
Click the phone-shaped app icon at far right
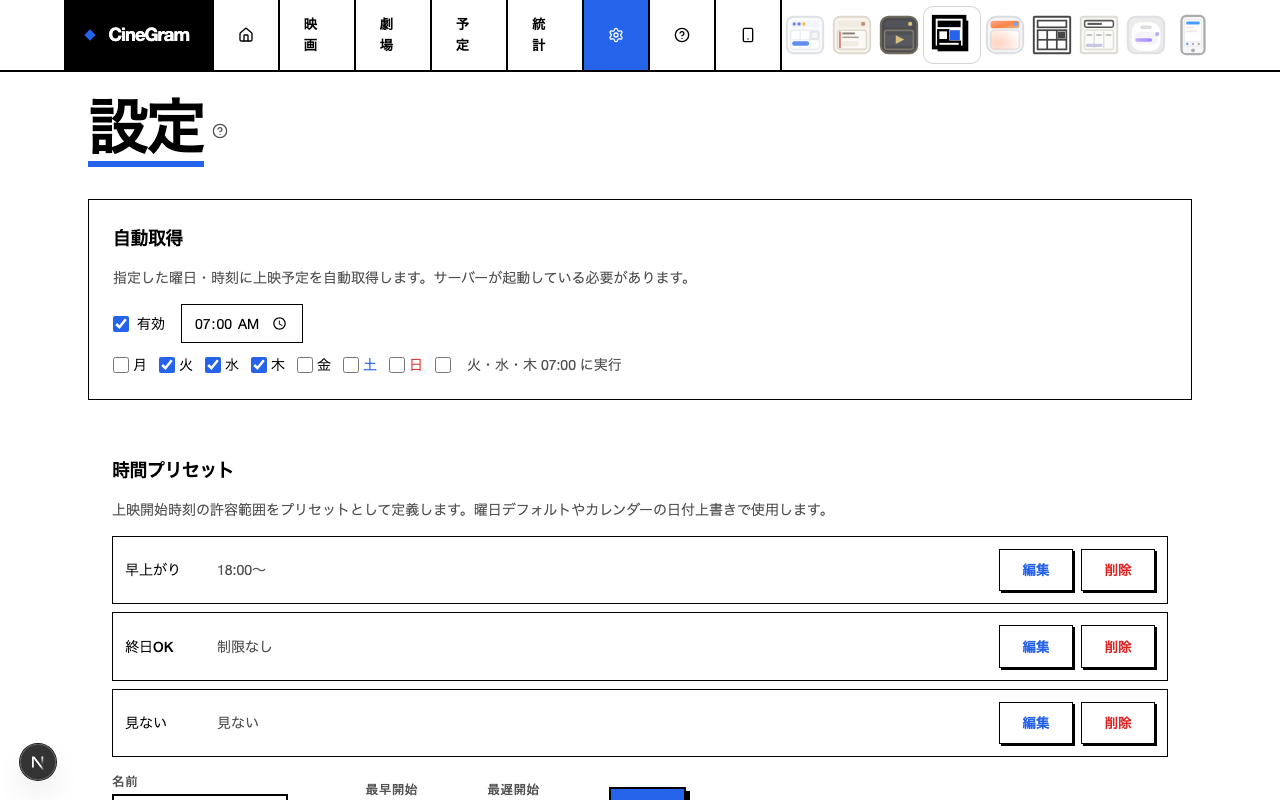tap(1192, 34)
